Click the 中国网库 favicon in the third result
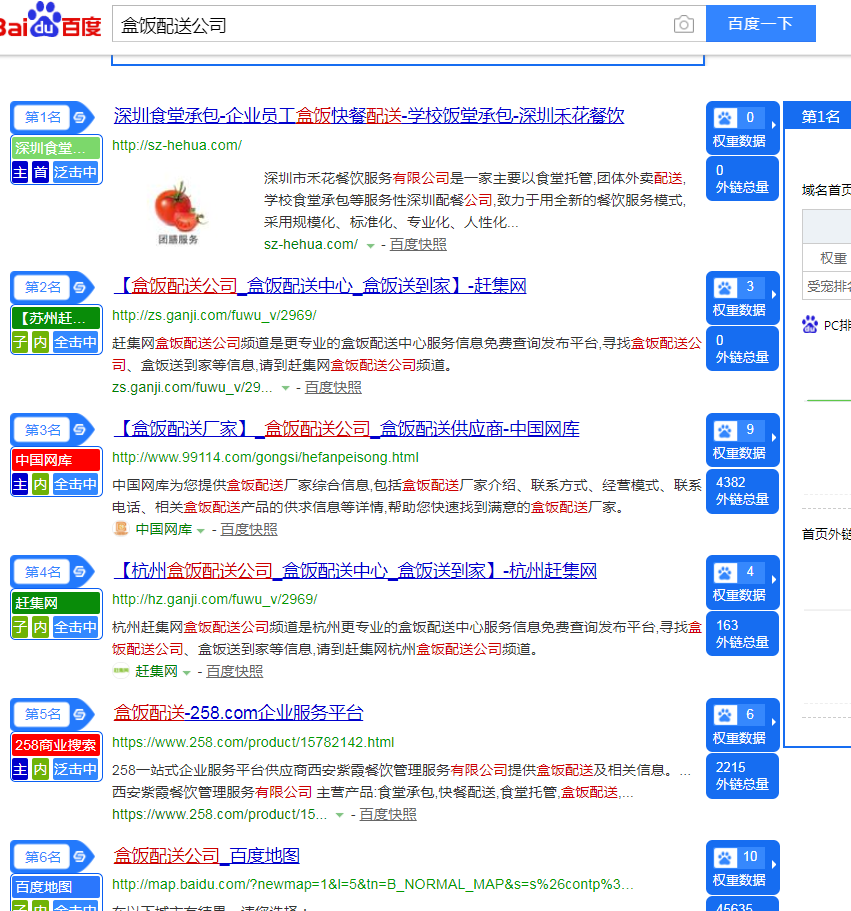The height and width of the screenshot is (911, 851). pyautogui.click(x=120, y=528)
